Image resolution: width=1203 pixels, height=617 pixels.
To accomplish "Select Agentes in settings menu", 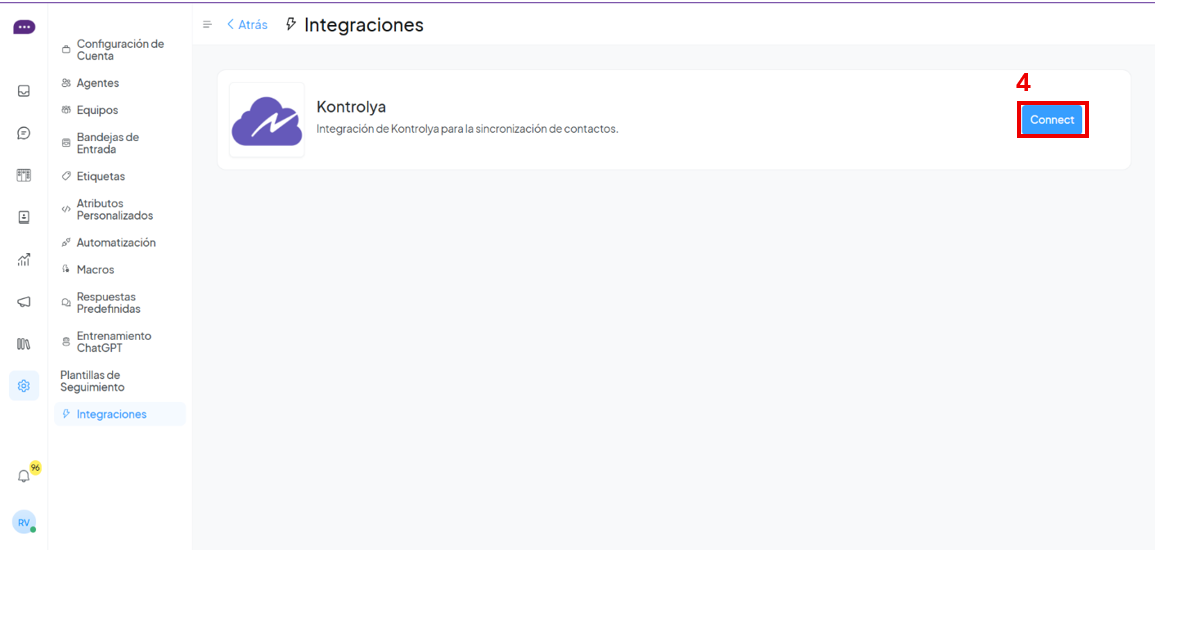I will click(x=97, y=83).
